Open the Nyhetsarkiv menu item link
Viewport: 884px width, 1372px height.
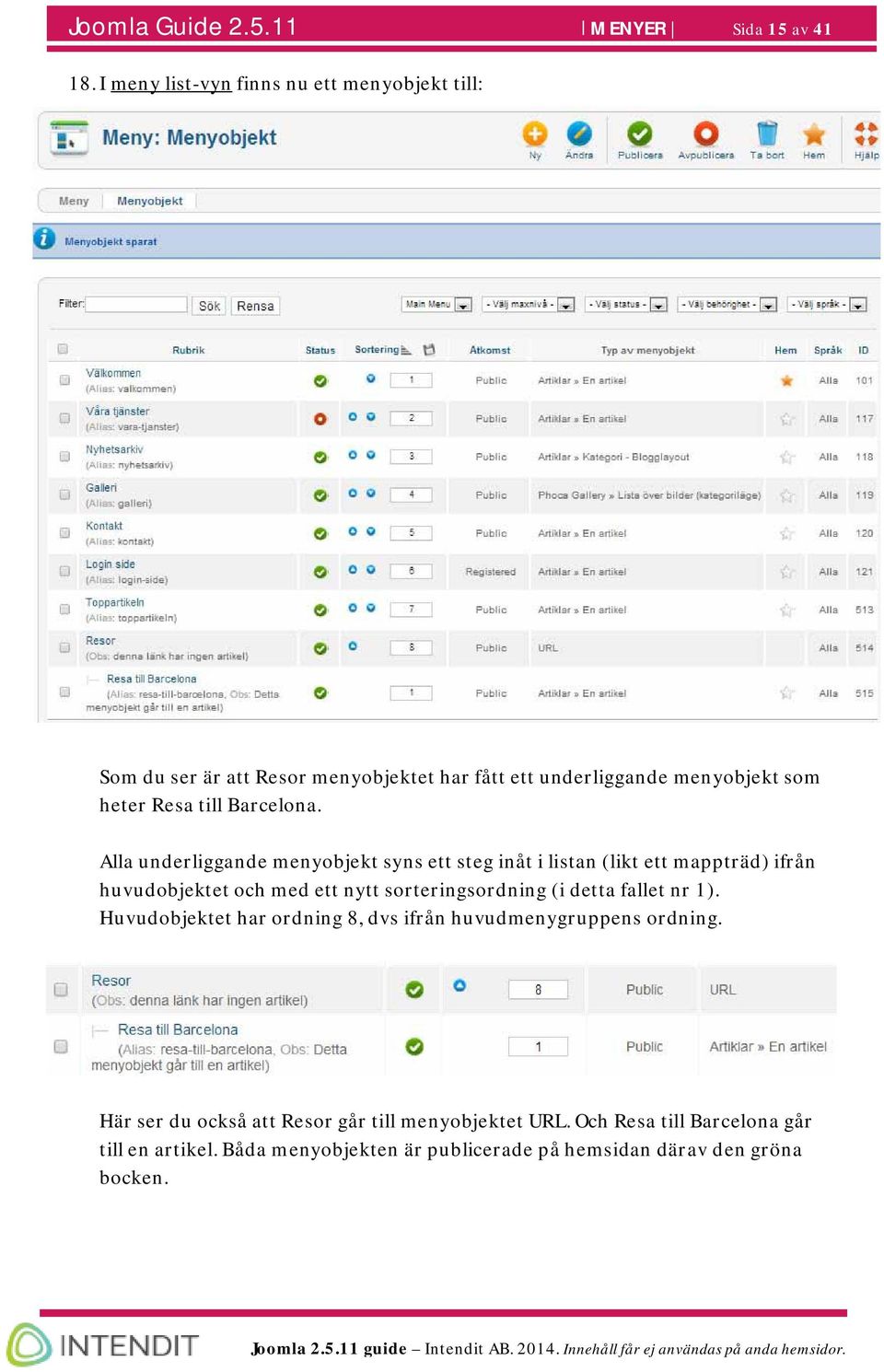114,449
